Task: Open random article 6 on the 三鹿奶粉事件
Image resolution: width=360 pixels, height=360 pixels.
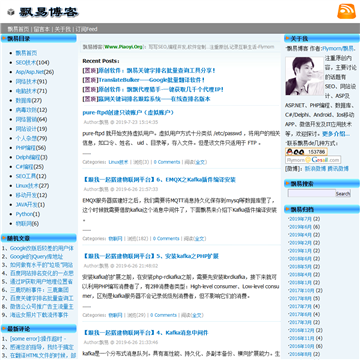Action: click(x=39, y=290)
